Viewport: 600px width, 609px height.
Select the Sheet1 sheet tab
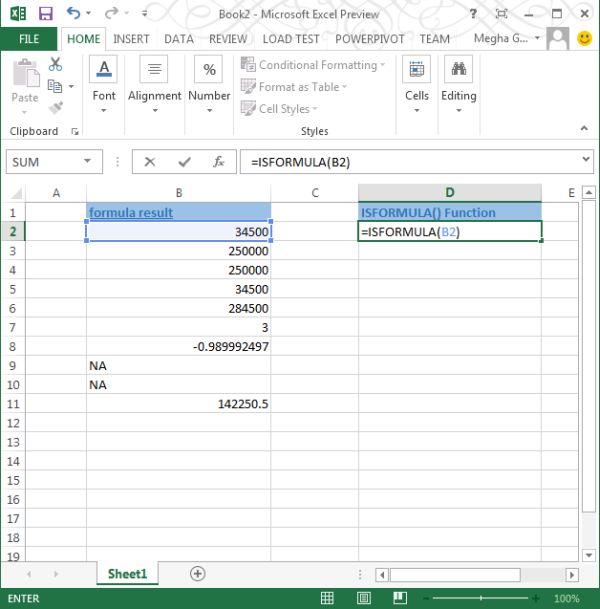127,574
